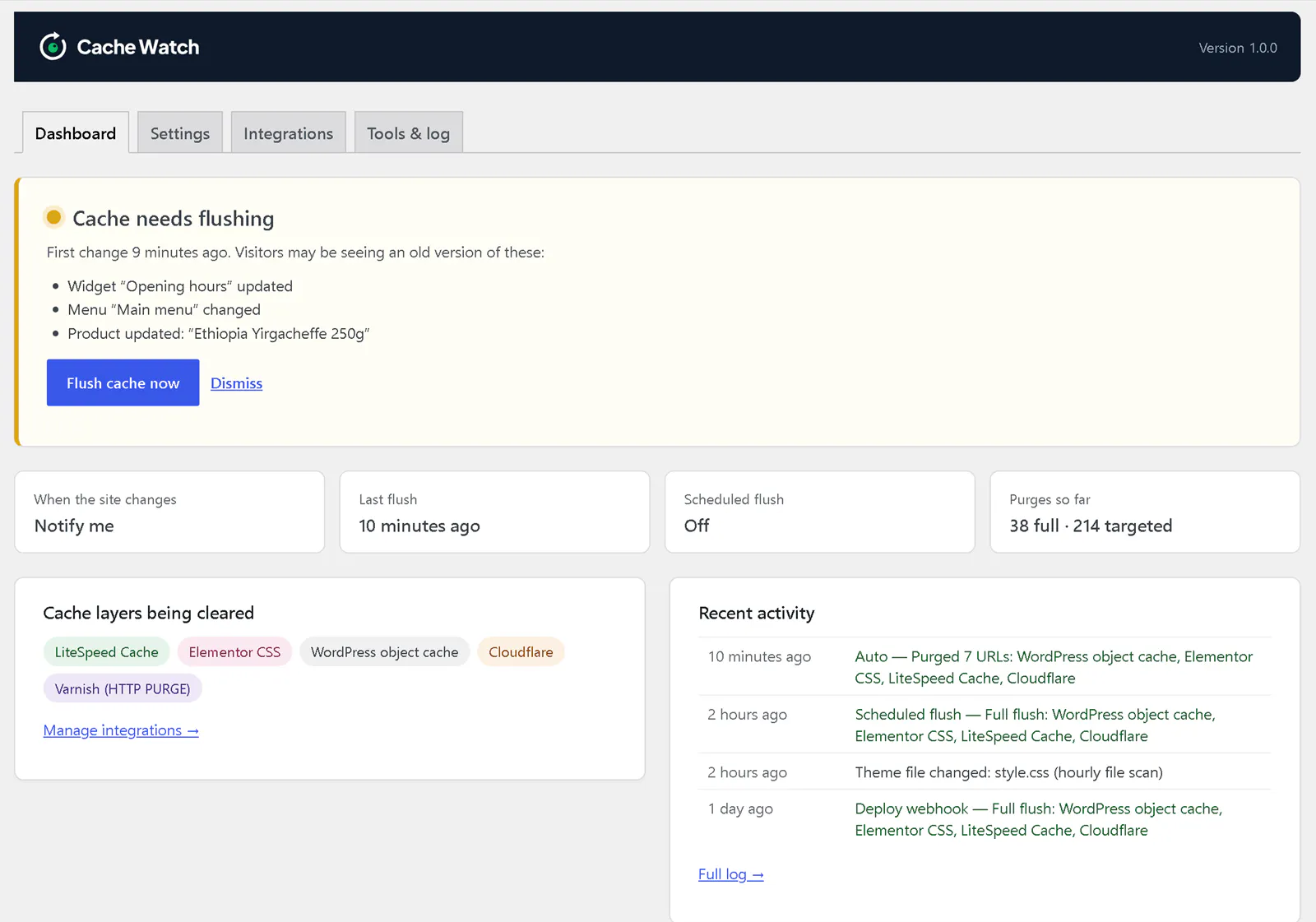Click the Cache Watch logo icon
This screenshot has height=922, width=1316.
point(53,47)
